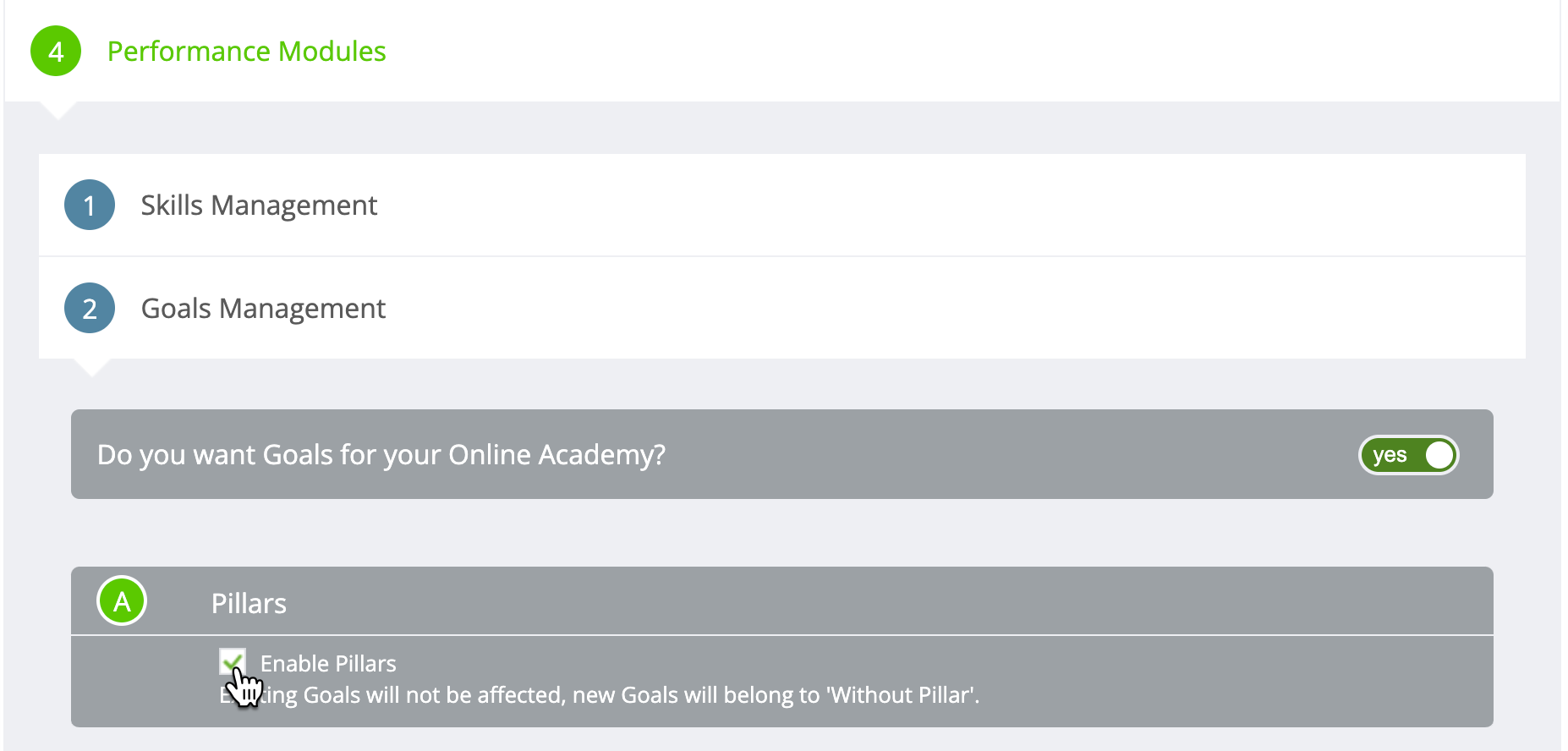Screen dimensions: 1568x751
Task: Click the pointer notch below Performance Modules
Action: point(58,111)
